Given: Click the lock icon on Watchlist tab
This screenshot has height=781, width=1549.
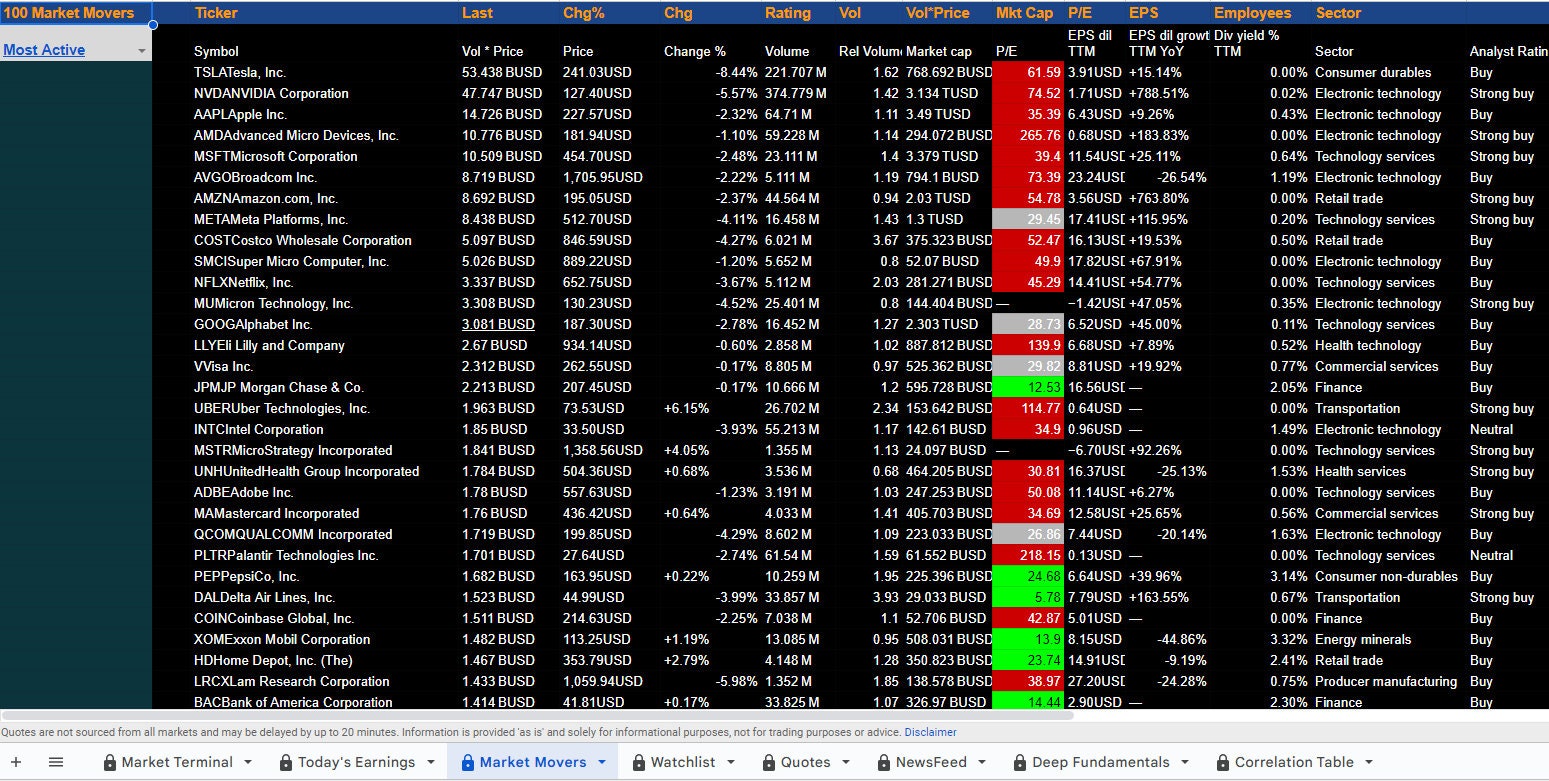Looking at the screenshot, I should 639,762.
